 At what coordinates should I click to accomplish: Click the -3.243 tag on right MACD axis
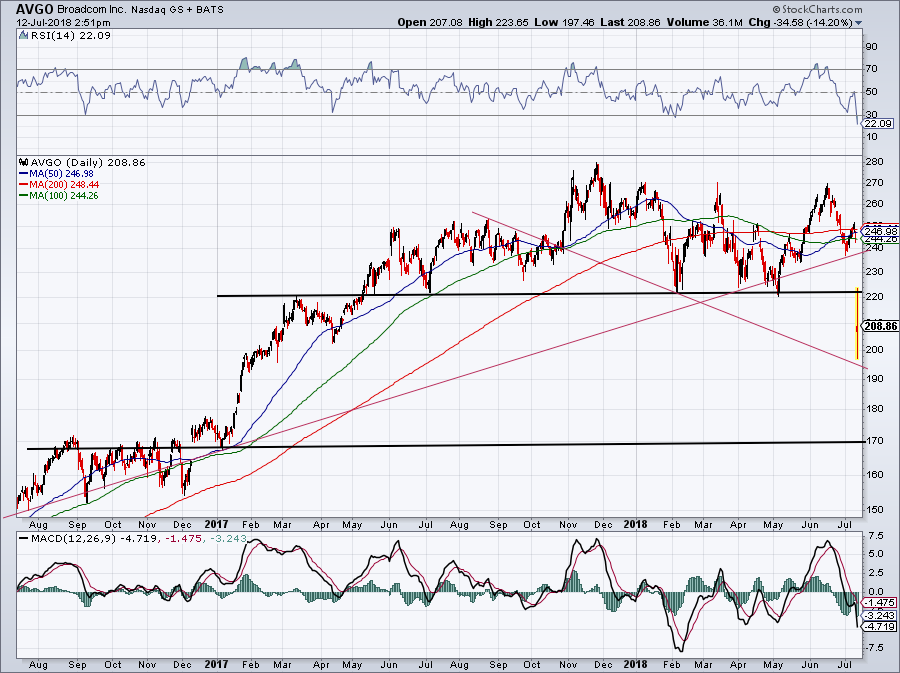(880, 615)
